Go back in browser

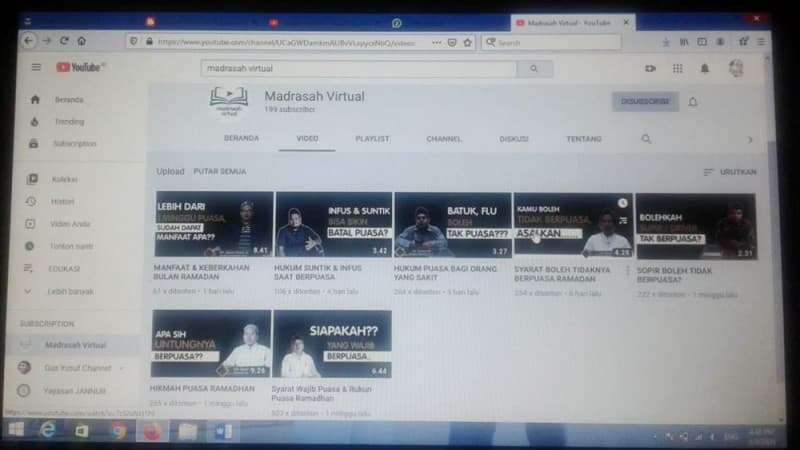pyautogui.click(x=29, y=40)
